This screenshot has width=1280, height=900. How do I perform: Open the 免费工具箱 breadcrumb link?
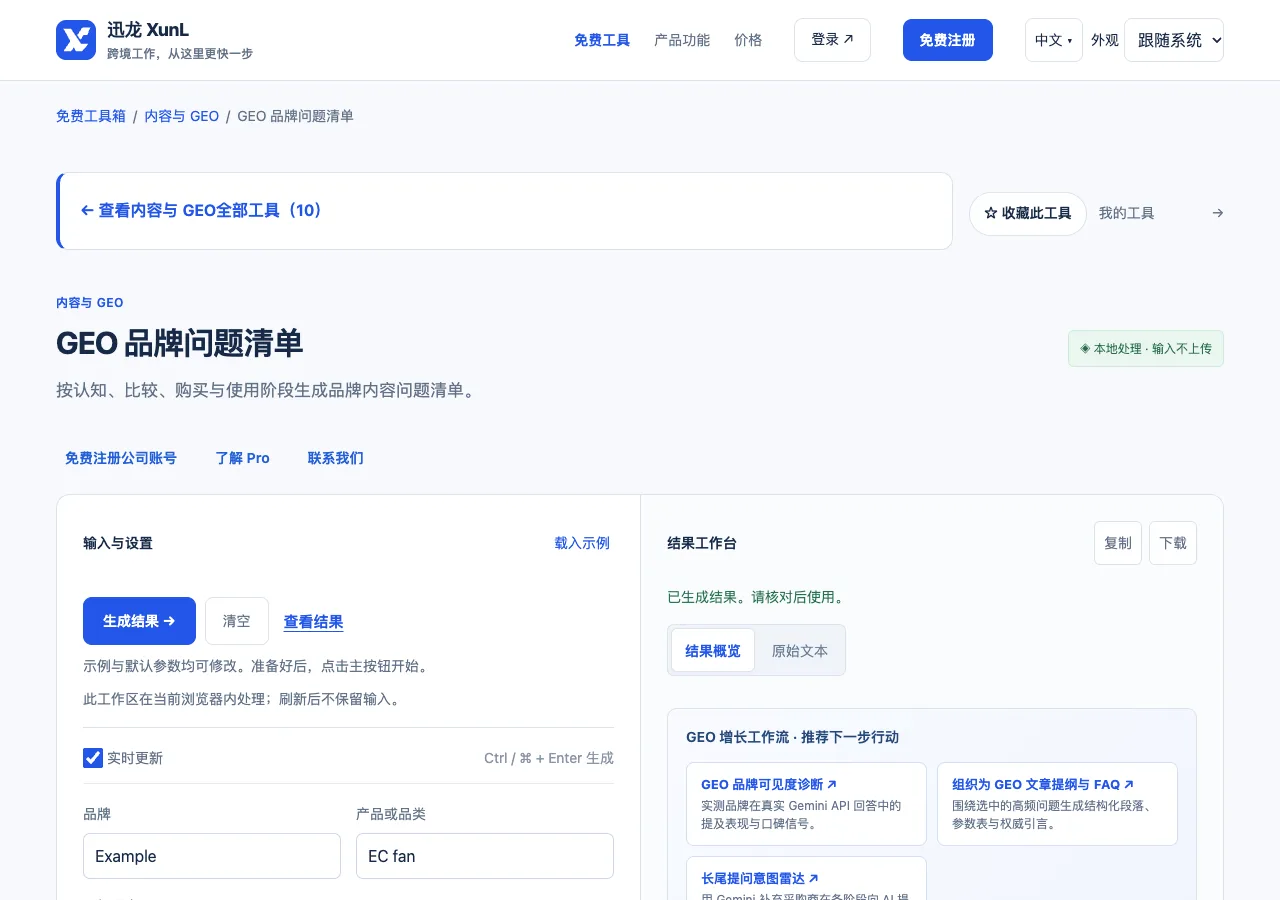click(91, 116)
